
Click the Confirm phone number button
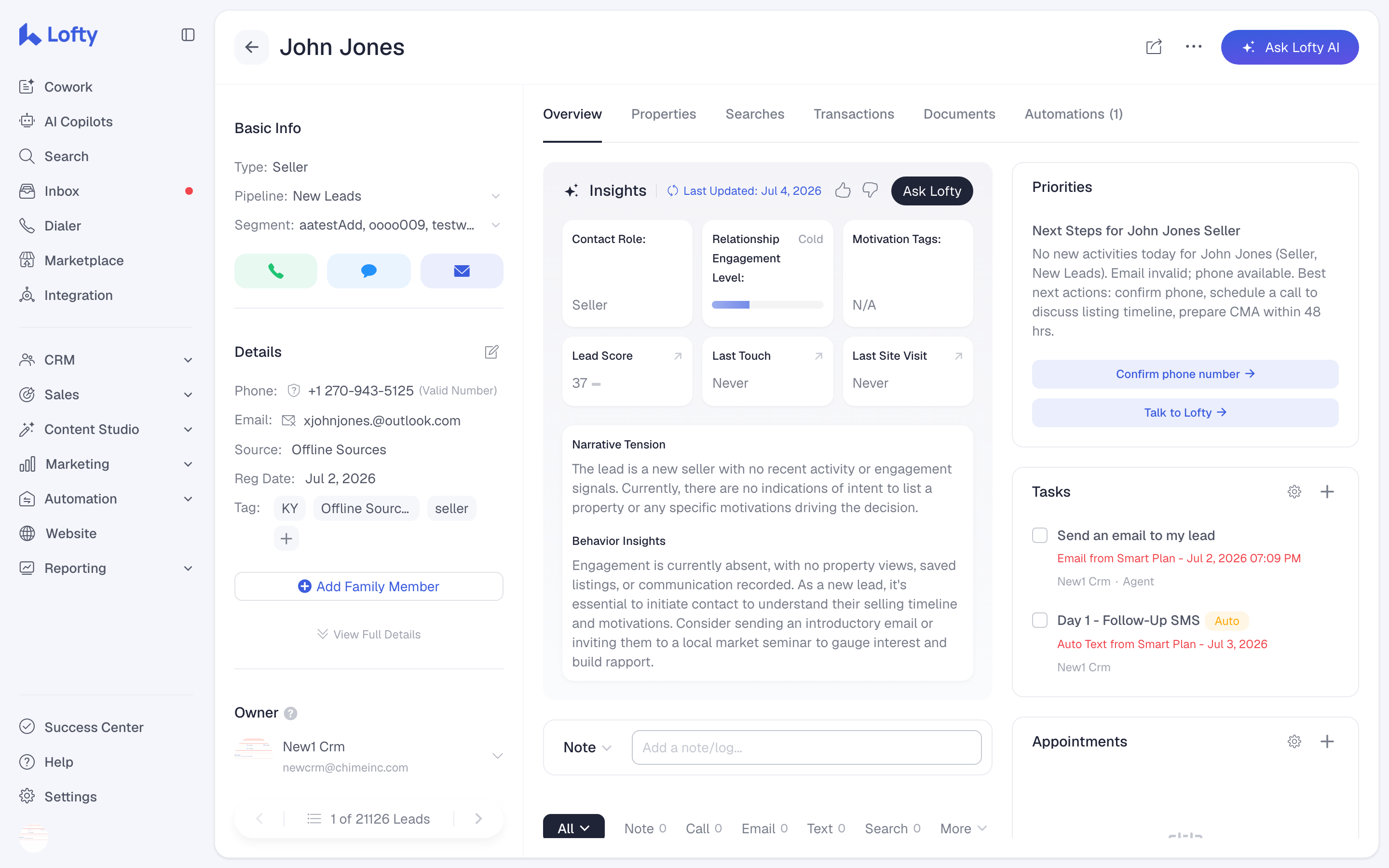point(1185,374)
